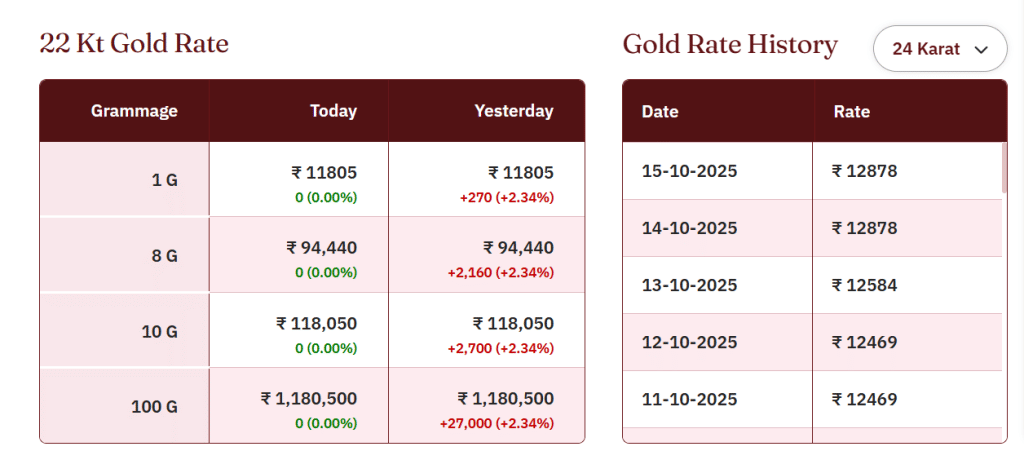Viewport: 1024px width, 451px height.
Task: Click the Date column header
Action: pyautogui.click(x=660, y=112)
